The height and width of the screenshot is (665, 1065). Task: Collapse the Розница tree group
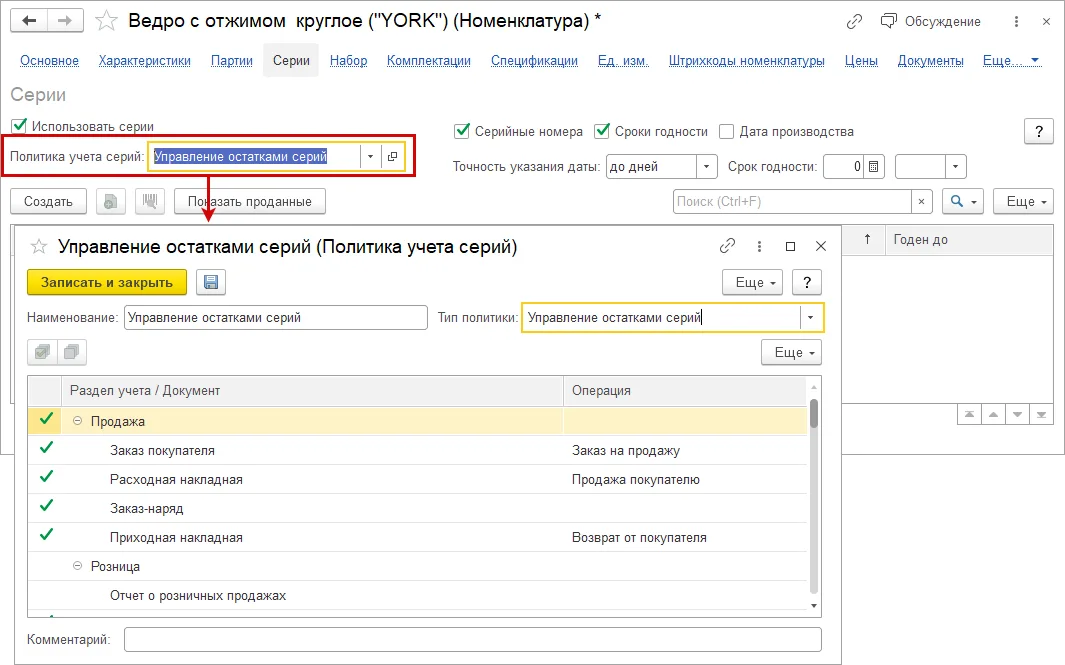click(77, 566)
